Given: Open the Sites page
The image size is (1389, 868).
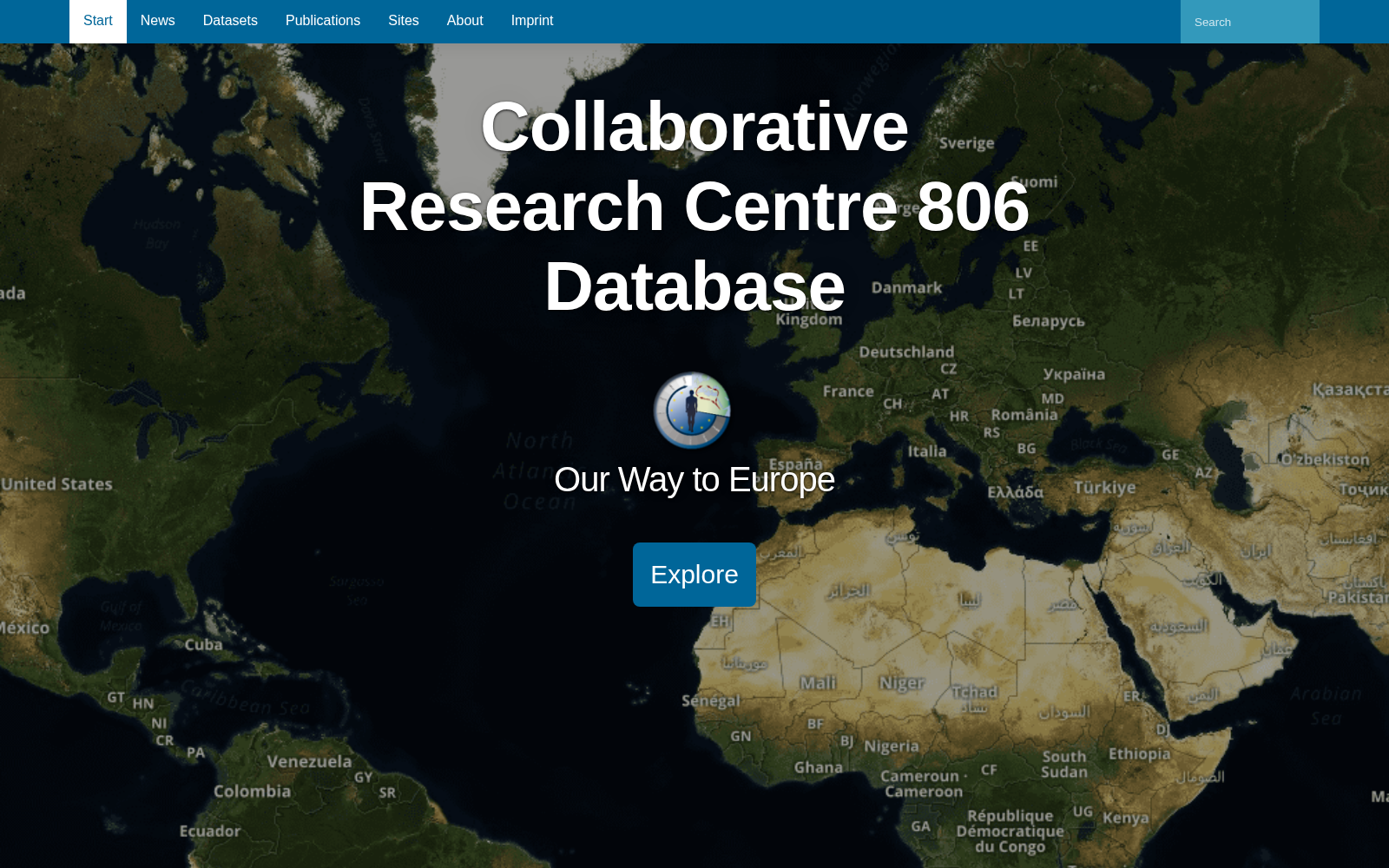Looking at the screenshot, I should pos(404,21).
